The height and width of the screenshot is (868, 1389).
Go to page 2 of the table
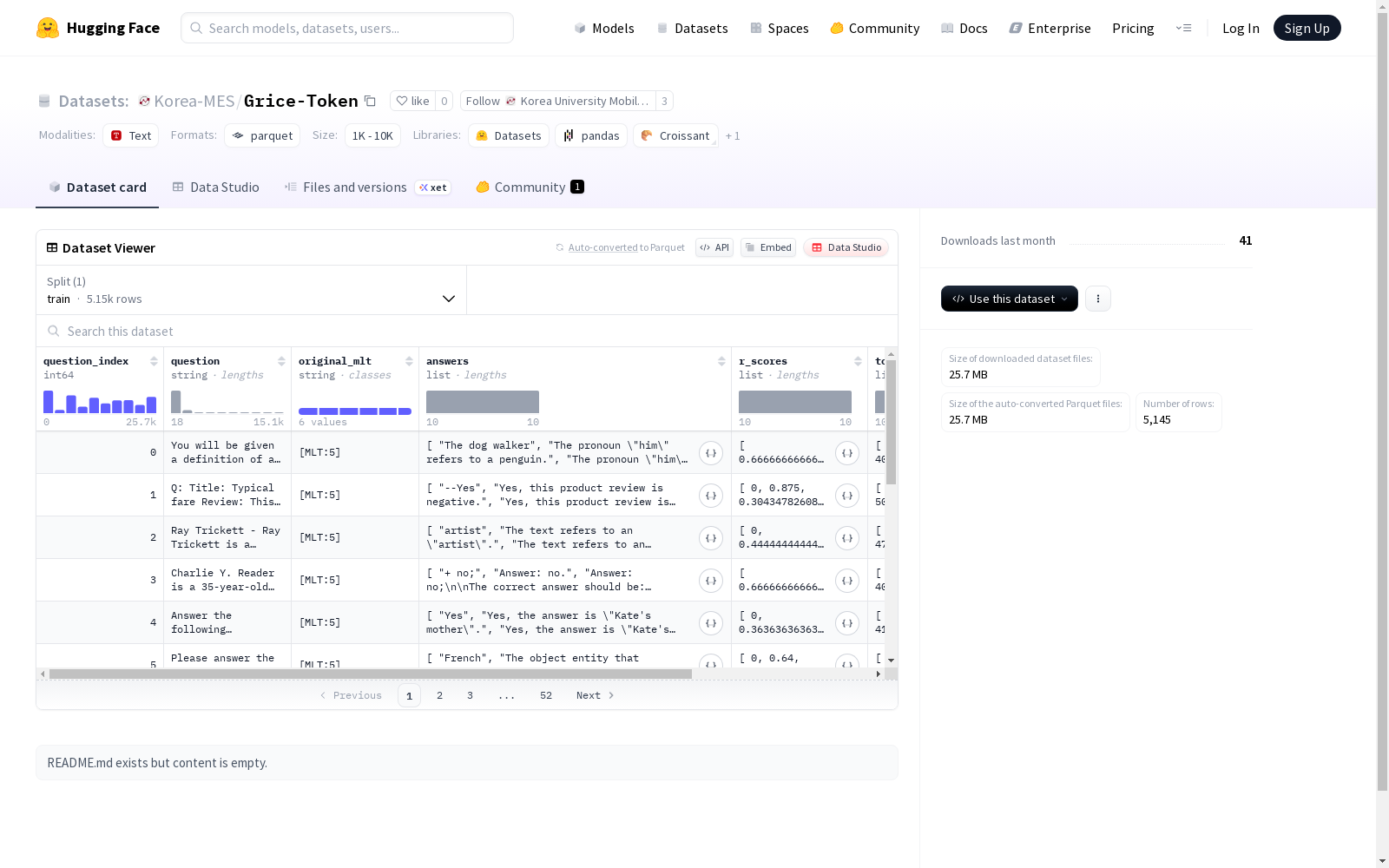click(440, 695)
